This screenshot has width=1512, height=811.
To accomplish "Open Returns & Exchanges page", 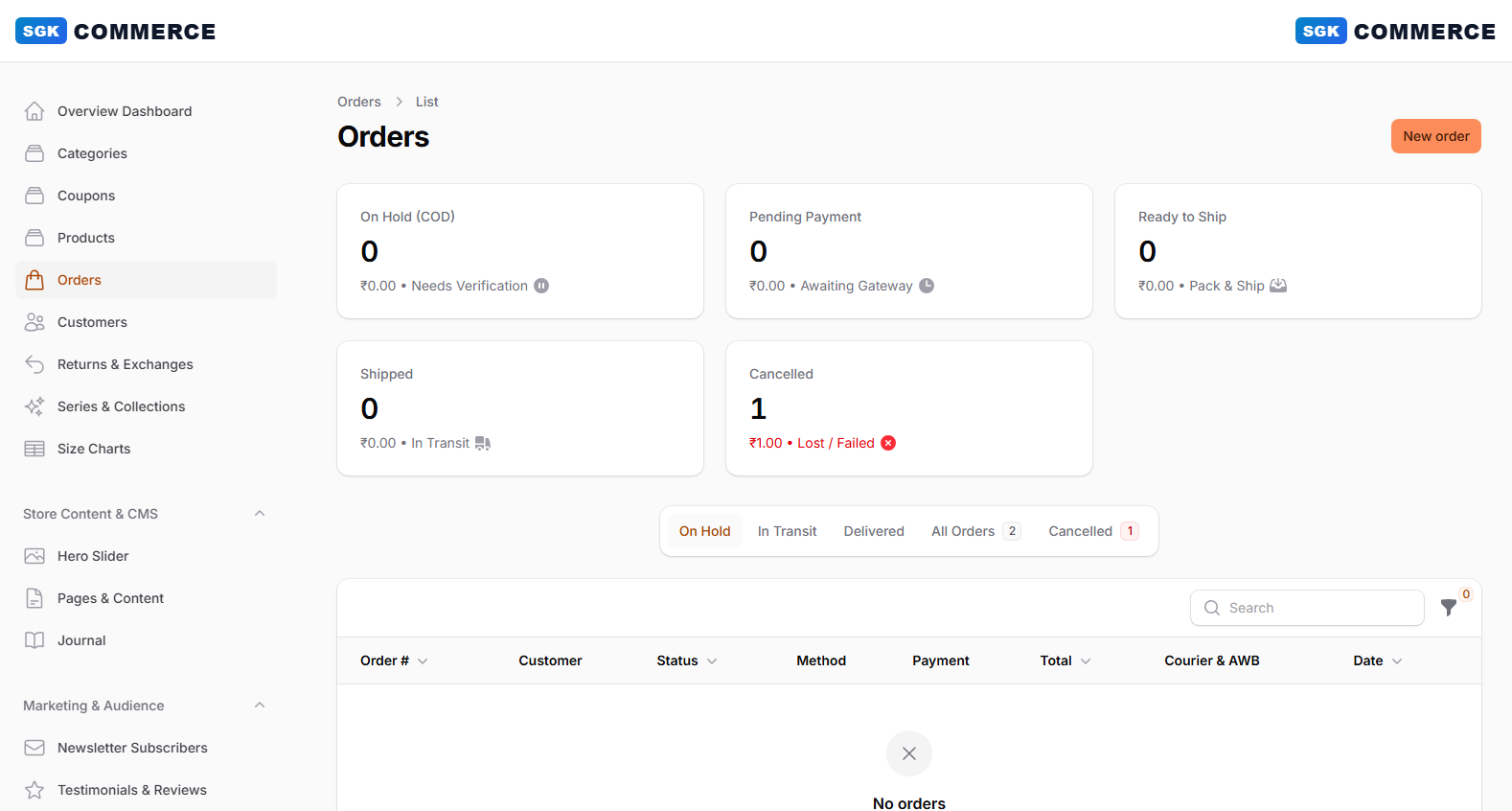I will (147, 364).
